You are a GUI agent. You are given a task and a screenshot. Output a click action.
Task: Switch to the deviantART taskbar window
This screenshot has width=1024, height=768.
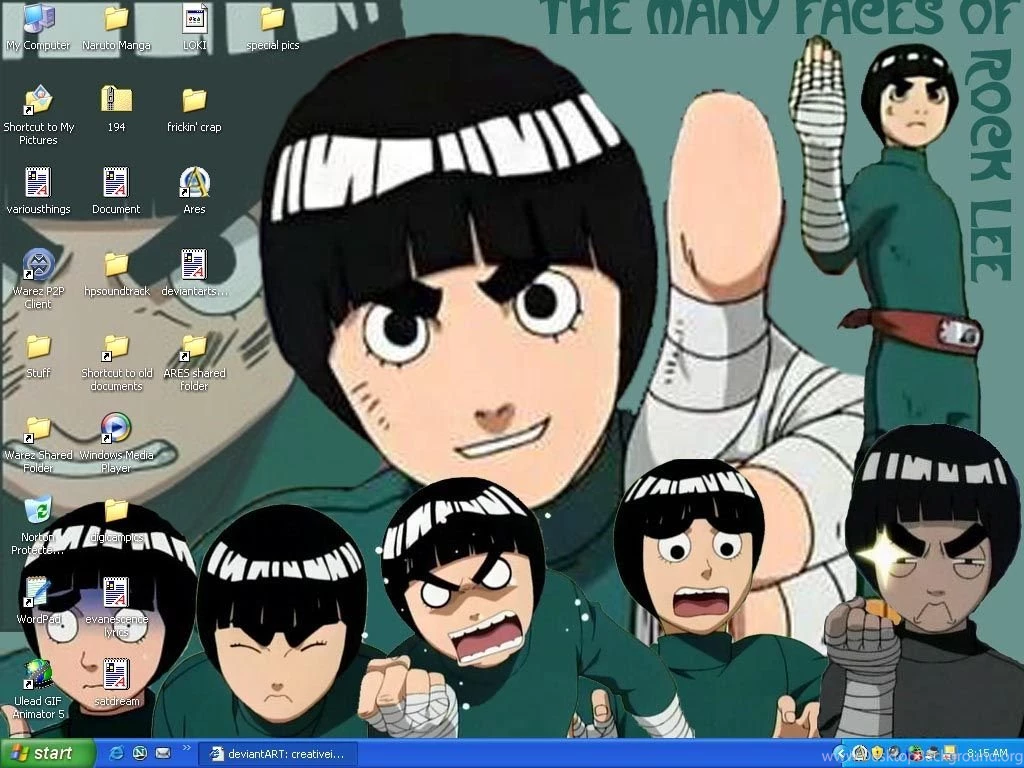(x=278, y=754)
